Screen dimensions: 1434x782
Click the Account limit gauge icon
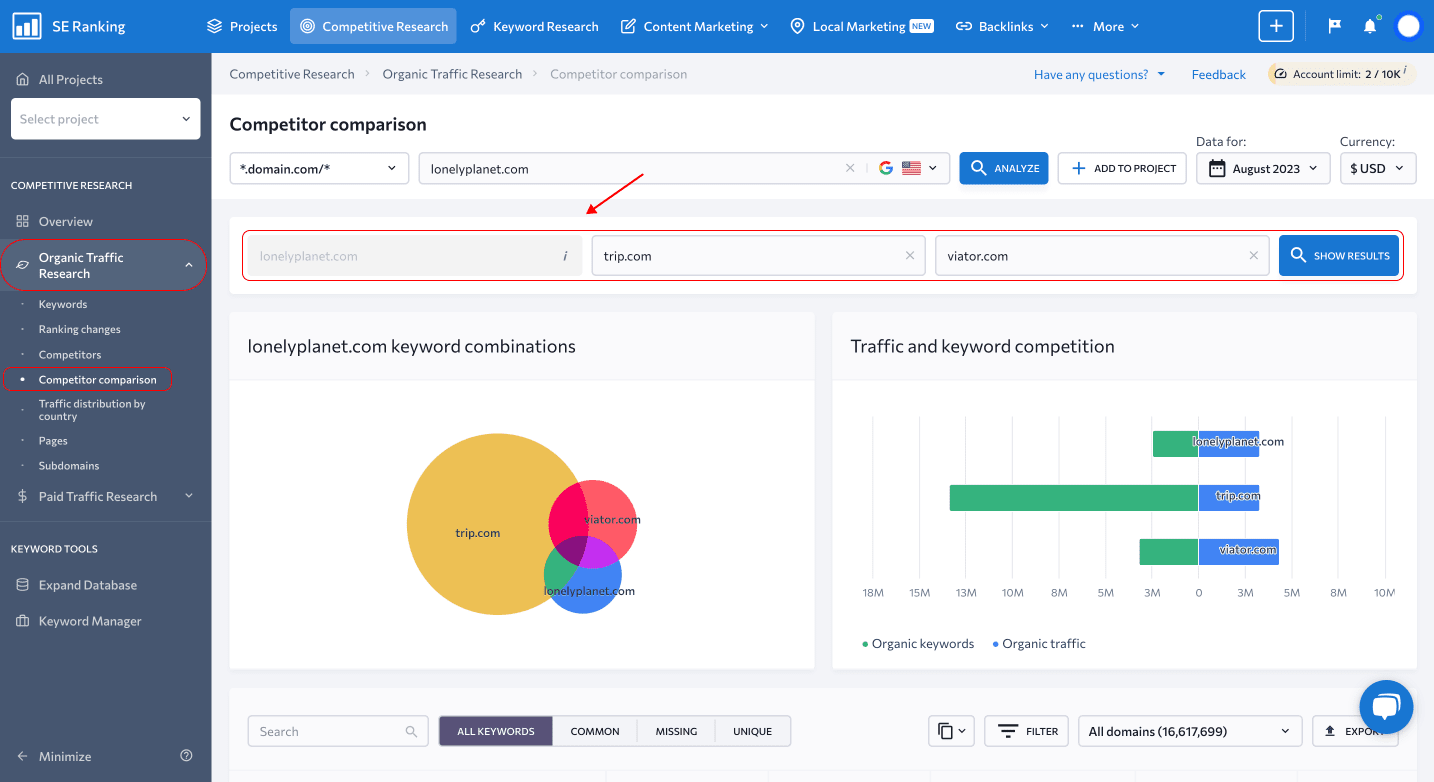pyautogui.click(x=1280, y=74)
